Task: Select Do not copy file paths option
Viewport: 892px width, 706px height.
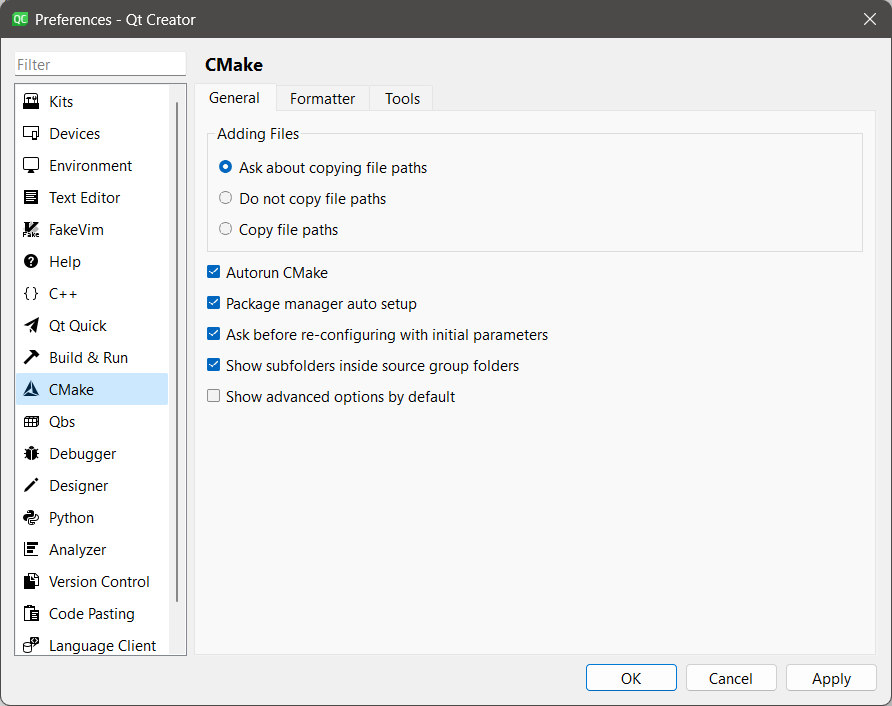Action: [226, 198]
